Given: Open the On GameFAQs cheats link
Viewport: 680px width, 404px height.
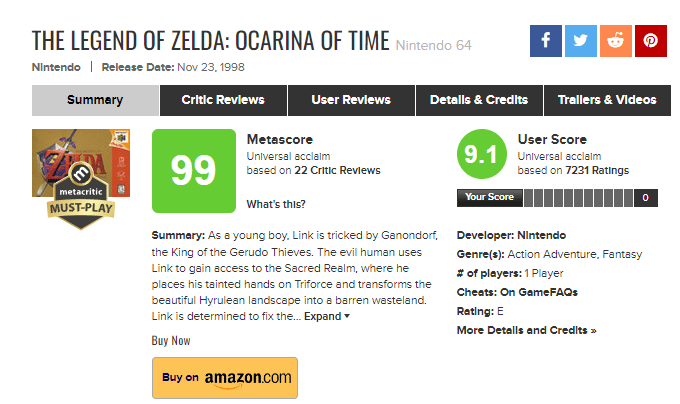Looking at the screenshot, I should pos(539,292).
